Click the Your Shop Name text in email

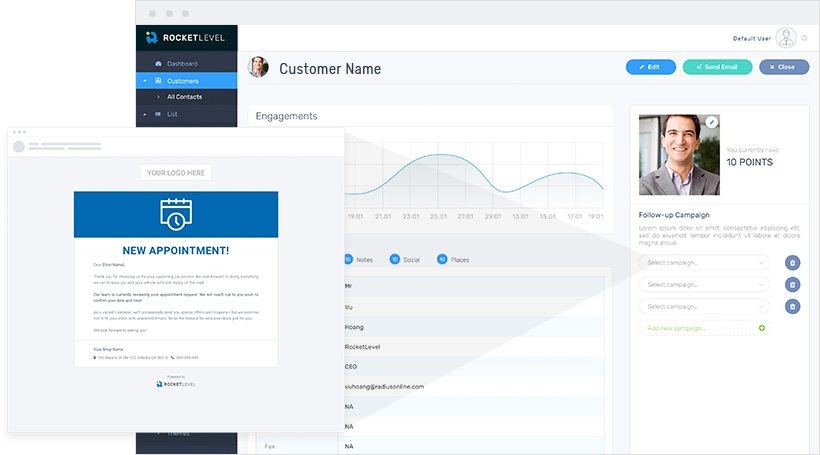[108, 349]
